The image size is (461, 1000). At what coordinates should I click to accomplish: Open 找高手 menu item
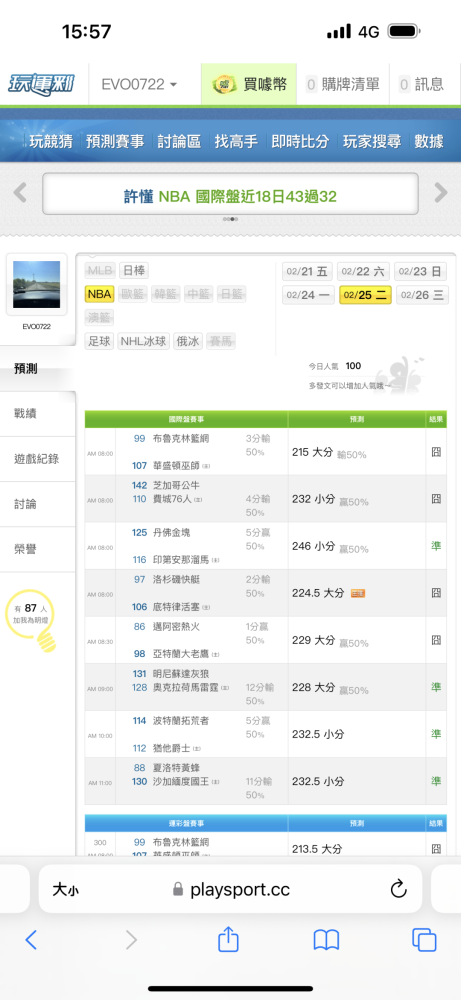tap(236, 142)
